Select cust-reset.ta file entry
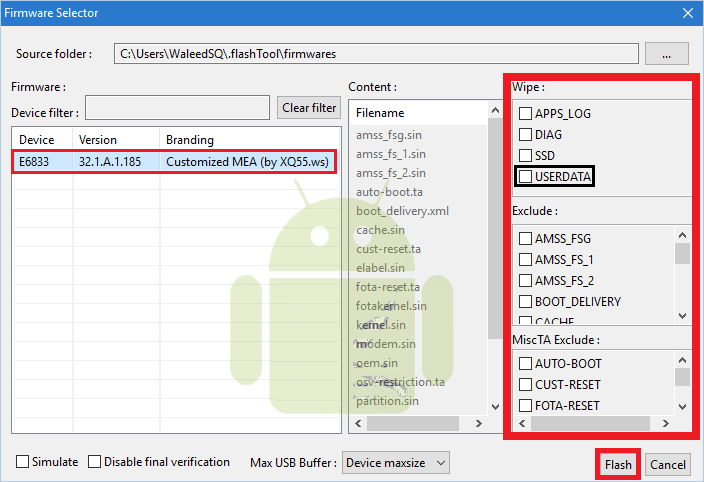Screen dimensions: 704x482 388,249
